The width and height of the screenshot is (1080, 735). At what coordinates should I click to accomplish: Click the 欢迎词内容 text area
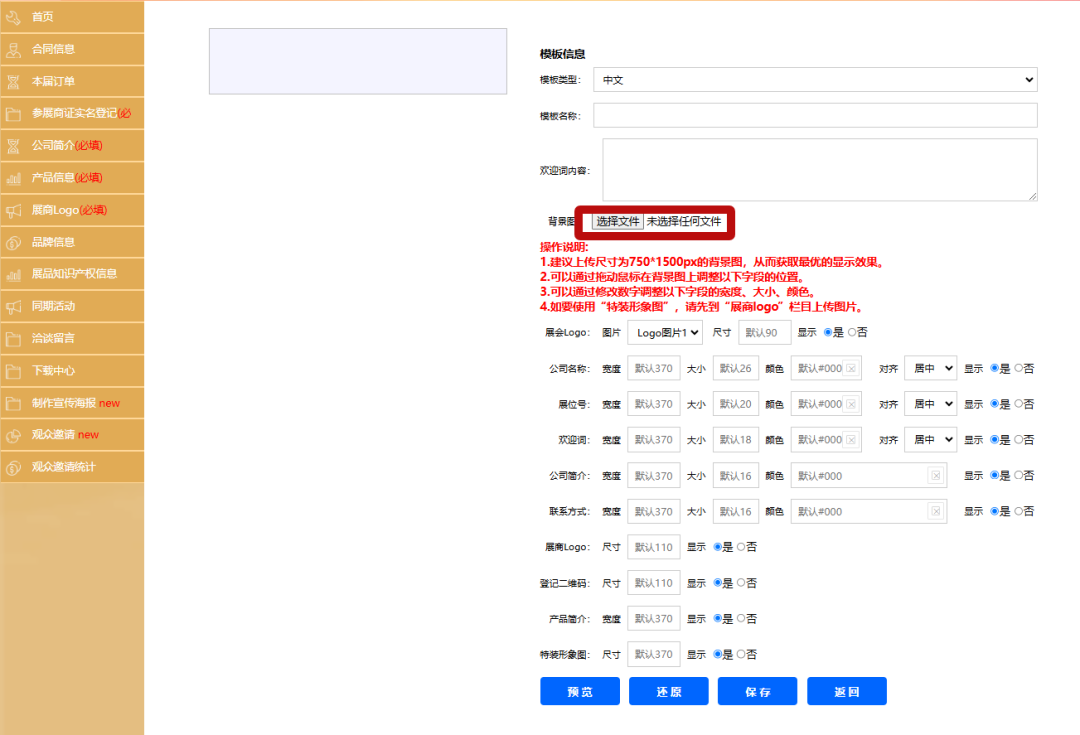(820, 170)
